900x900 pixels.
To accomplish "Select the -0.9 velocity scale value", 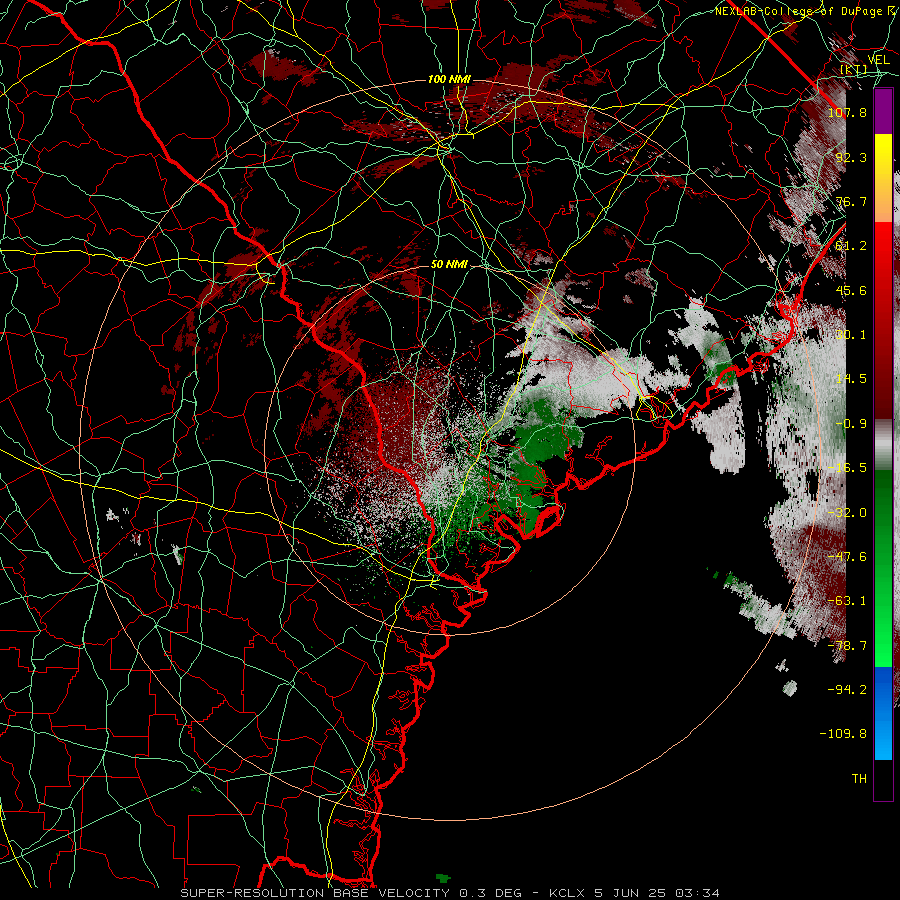I will (851, 424).
